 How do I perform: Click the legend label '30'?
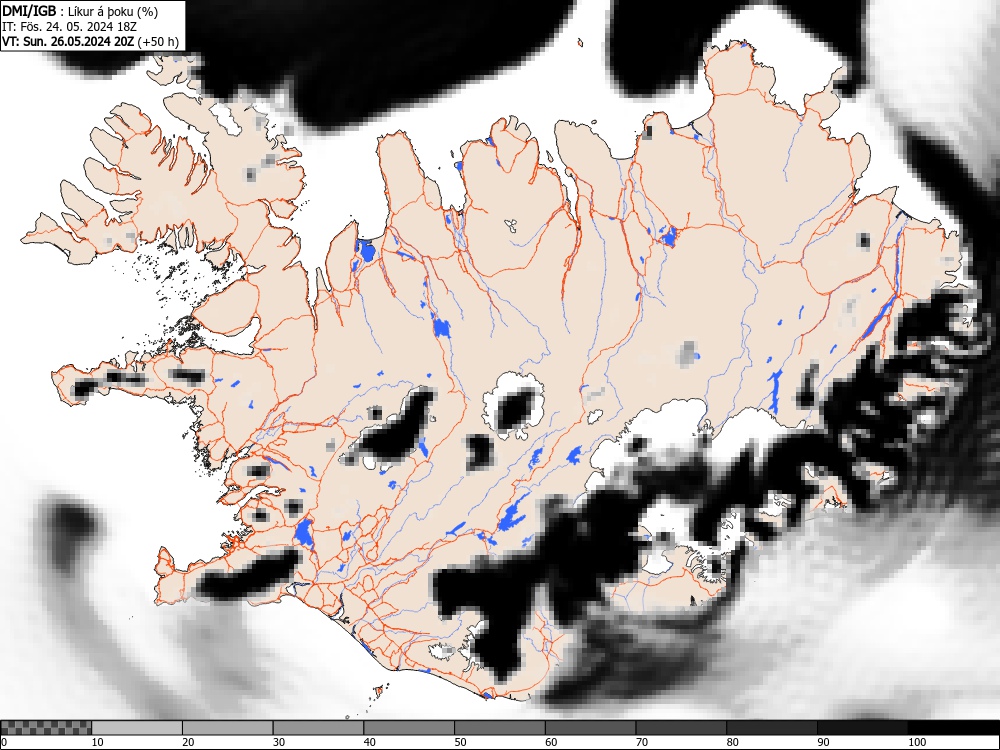coord(279,742)
